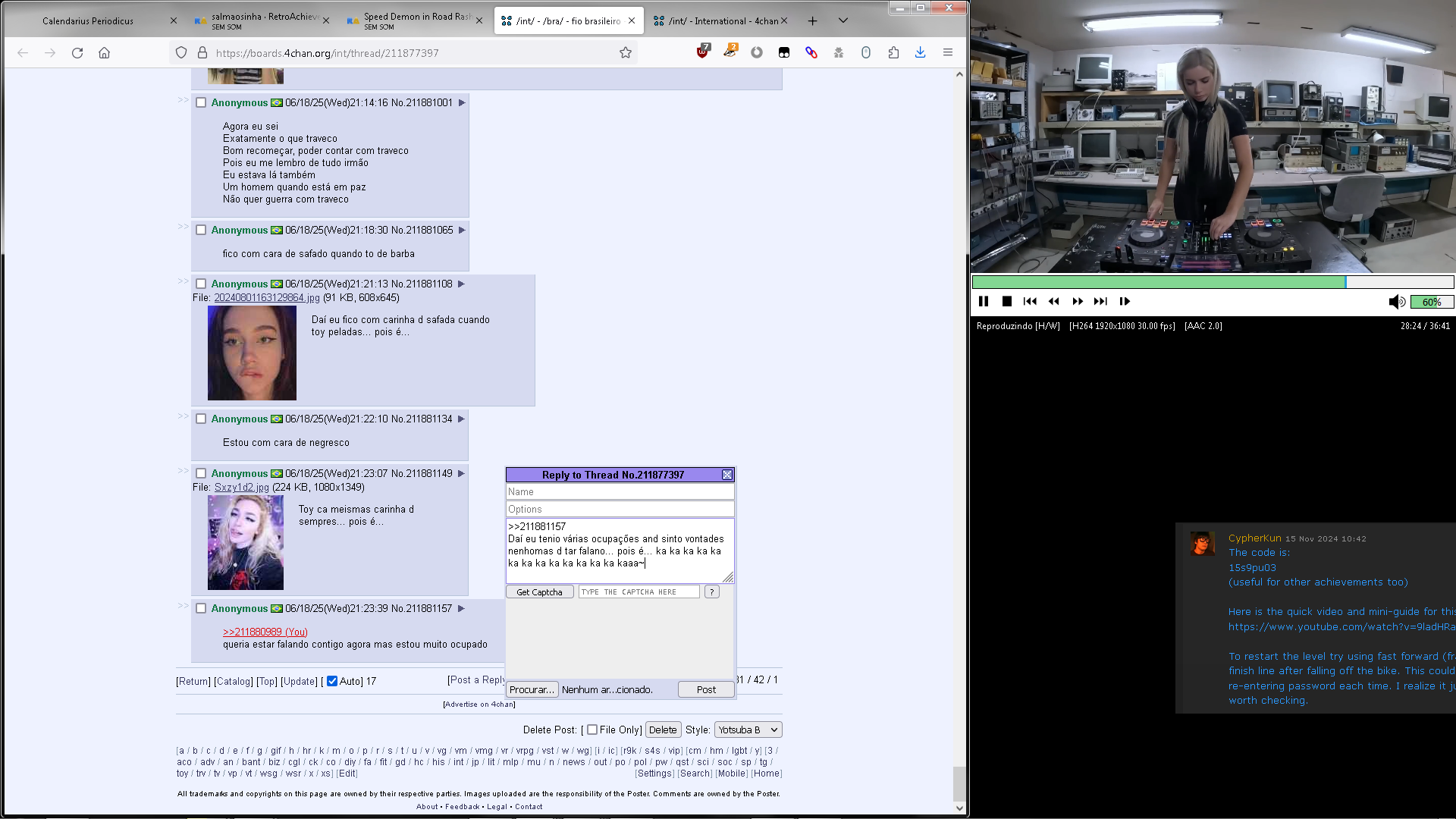The image size is (1456, 819).
Task: Expand thumbnail of post No.211881108
Action: coord(252,353)
